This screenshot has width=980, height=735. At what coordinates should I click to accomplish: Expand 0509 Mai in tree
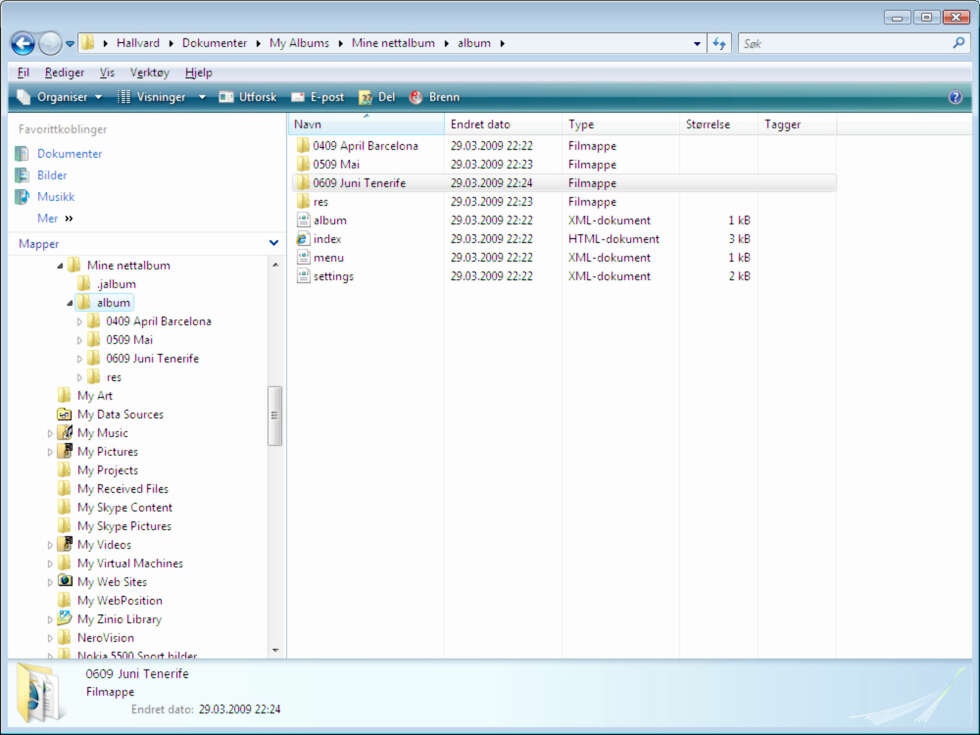pyautogui.click(x=79, y=341)
